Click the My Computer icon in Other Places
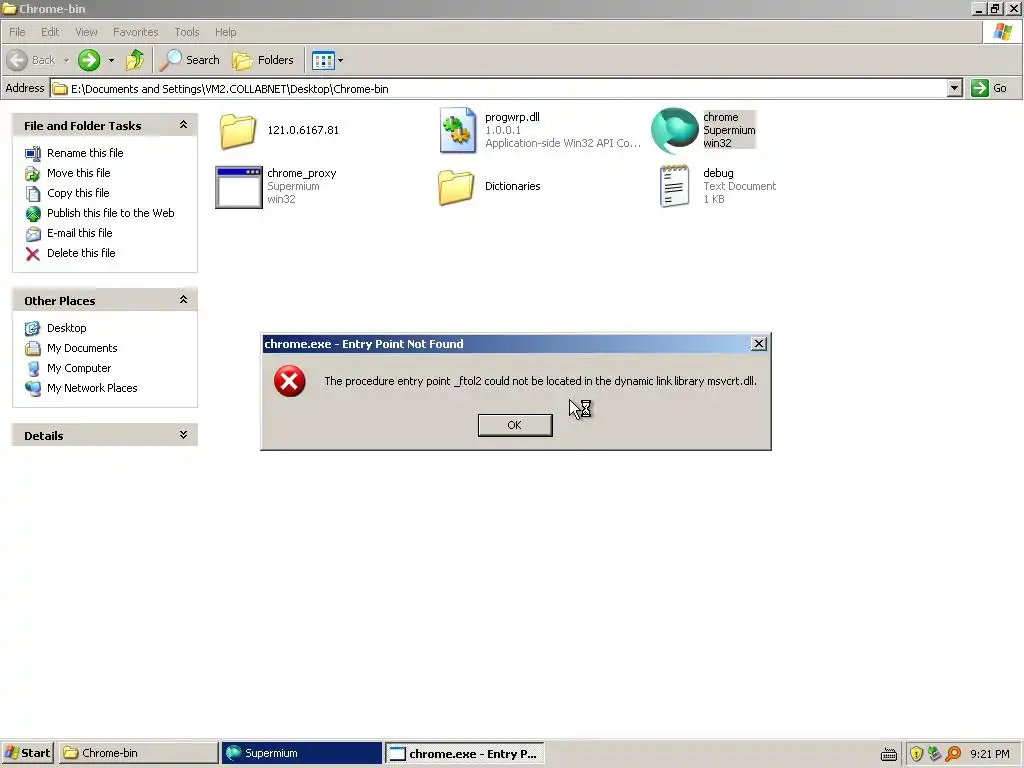This screenshot has height=768, width=1024. coord(33,369)
